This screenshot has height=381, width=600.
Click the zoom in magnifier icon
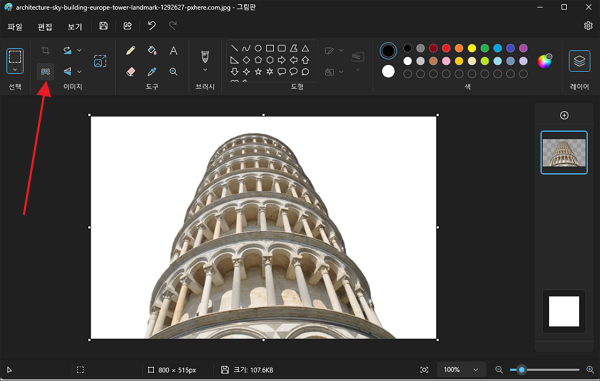click(x=590, y=370)
